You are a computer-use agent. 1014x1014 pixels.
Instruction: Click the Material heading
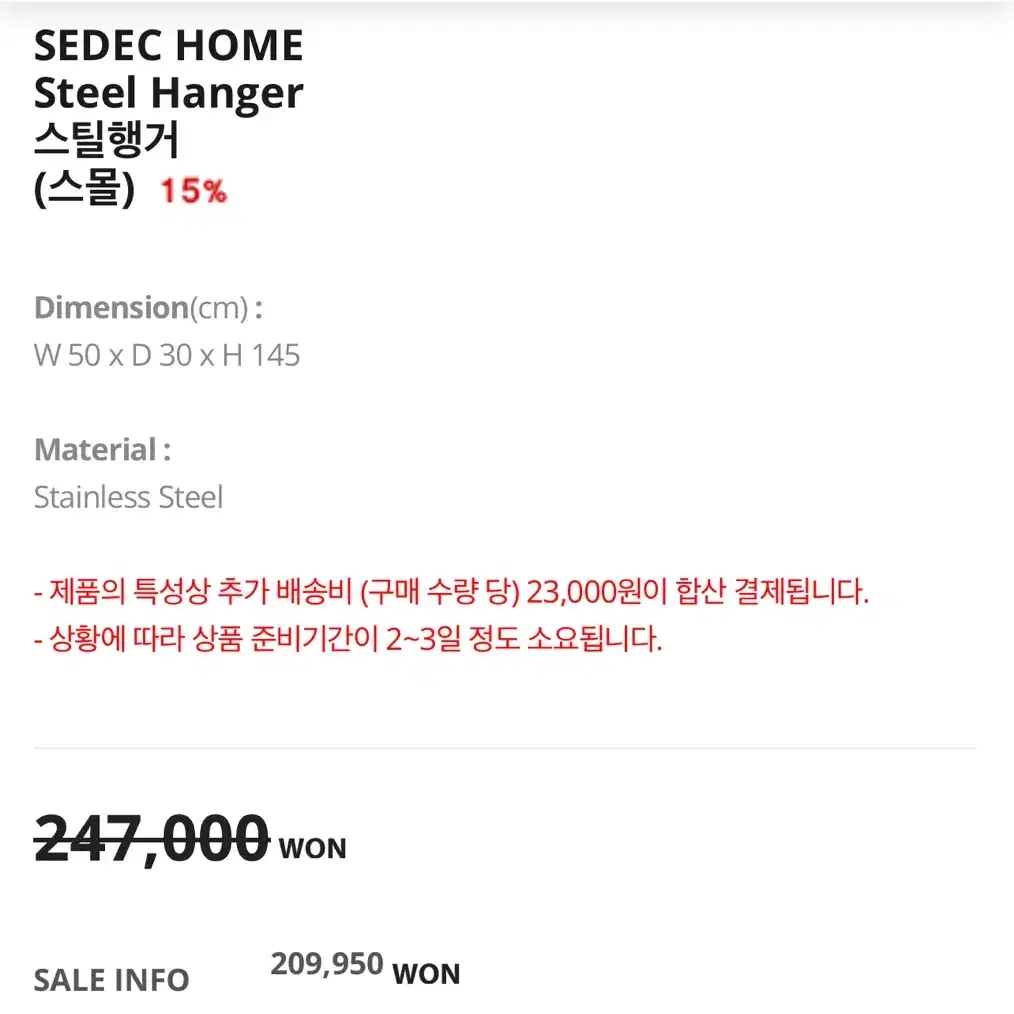click(102, 449)
